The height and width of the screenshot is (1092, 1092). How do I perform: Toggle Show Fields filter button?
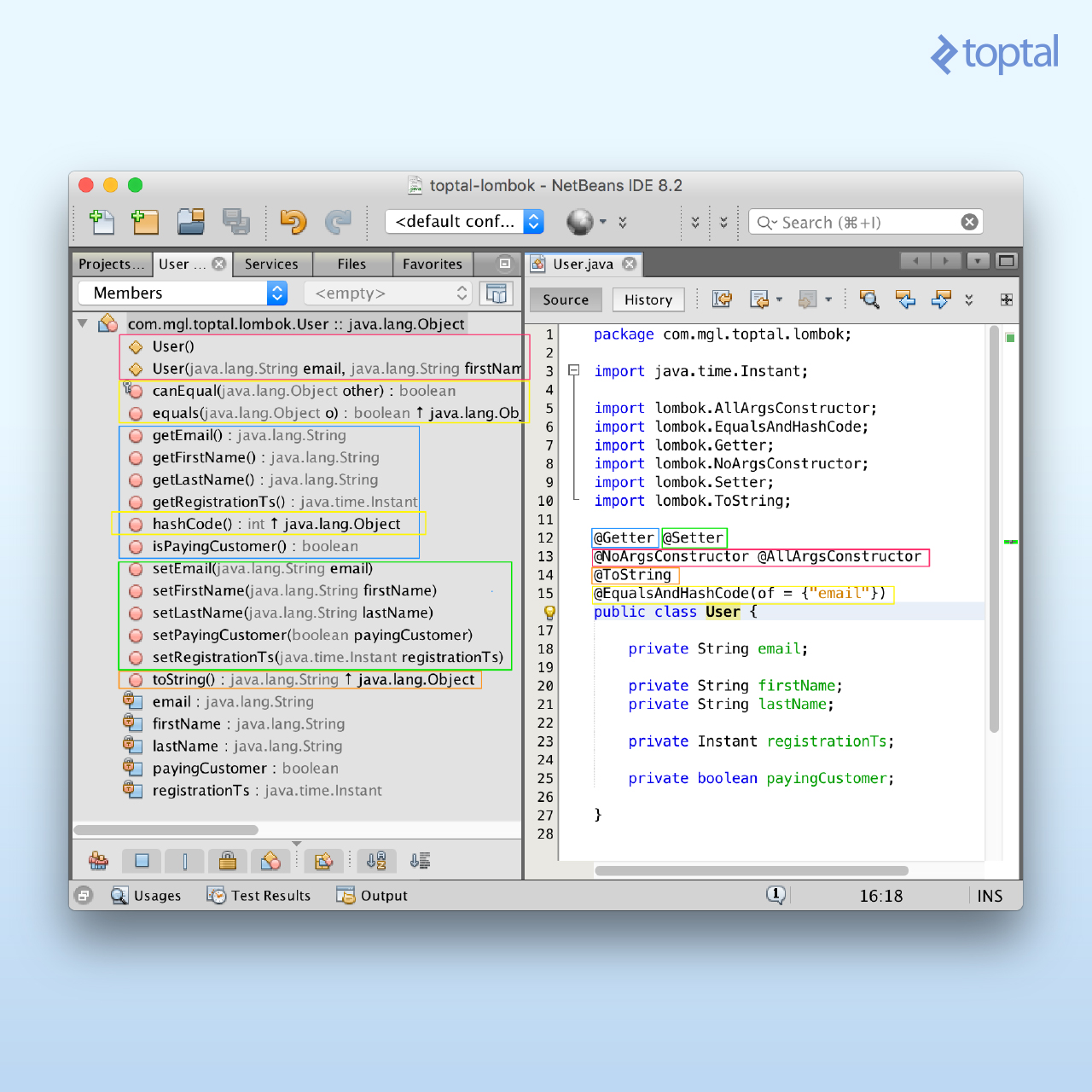(x=142, y=861)
